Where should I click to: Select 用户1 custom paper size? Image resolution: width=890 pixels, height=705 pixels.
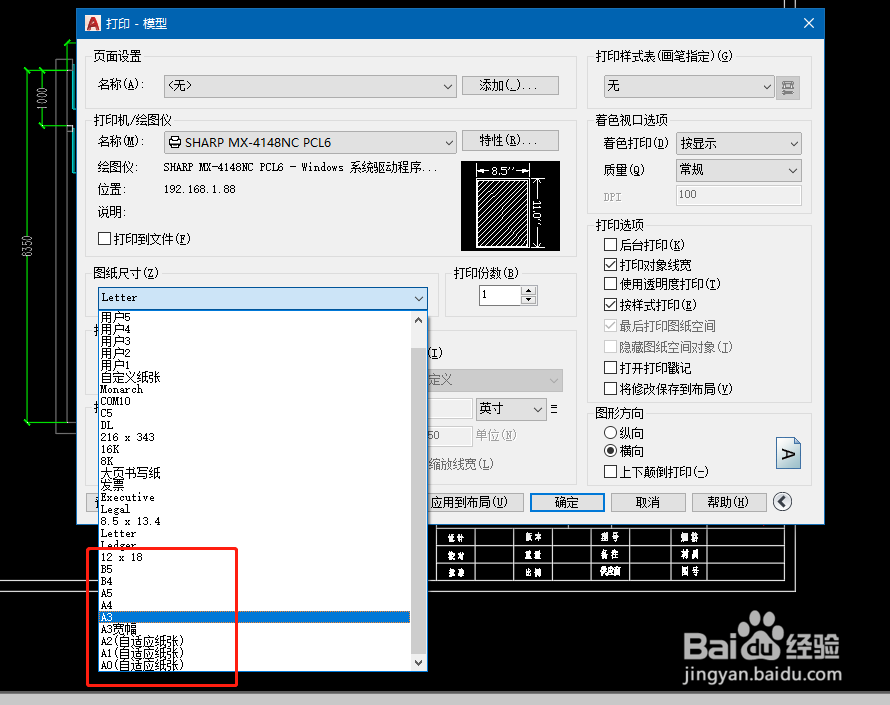coord(255,365)
